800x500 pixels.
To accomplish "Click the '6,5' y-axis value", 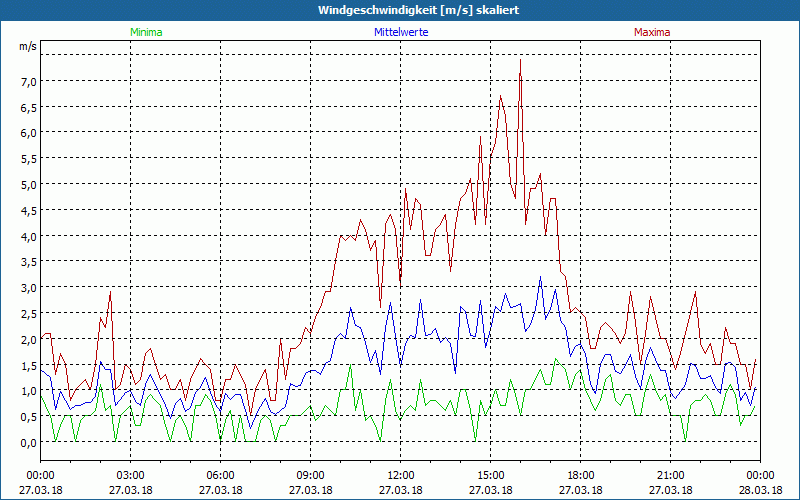I will point(28,107).
